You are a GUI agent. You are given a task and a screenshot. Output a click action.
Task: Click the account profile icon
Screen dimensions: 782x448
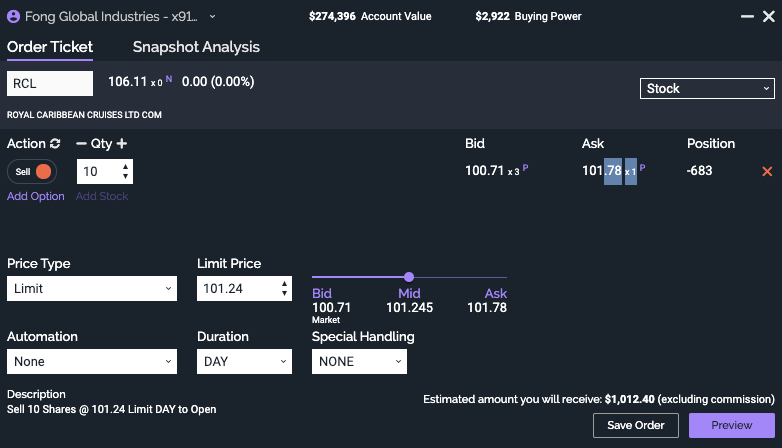[13, 16]
